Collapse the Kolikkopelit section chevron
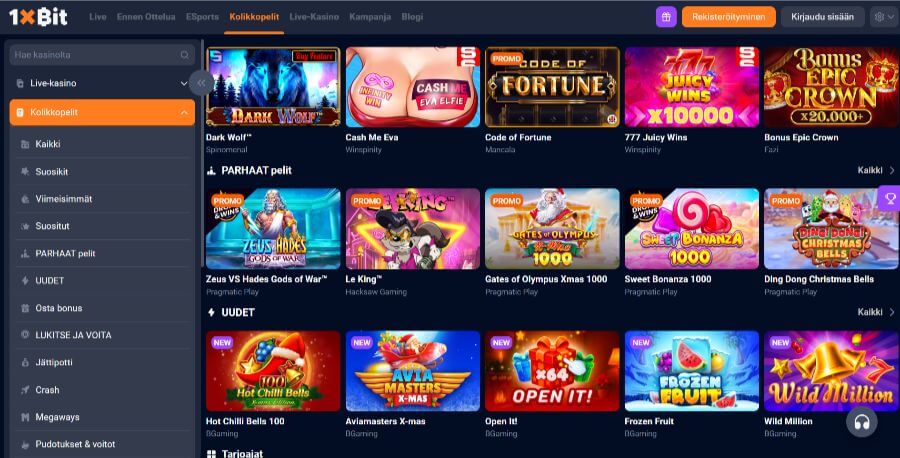This screenshot has height=458, width=900. [x=184, y=112]
